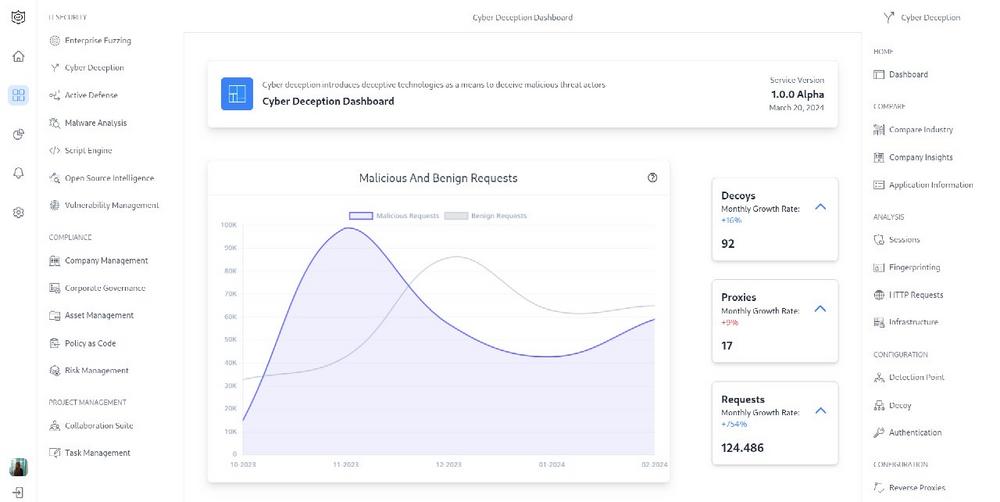
Task: Click the Malicious Requests purple legend swatch
Action: coord(361,216)
